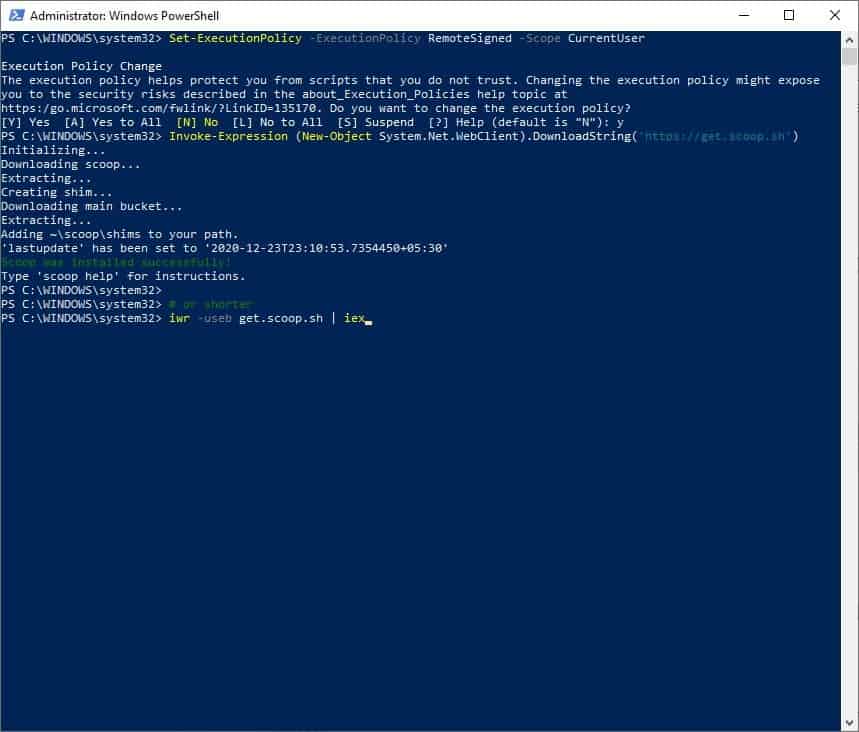Click the highlighted '[N] No' option
The image size is (859, 732).
click(197, 122)
